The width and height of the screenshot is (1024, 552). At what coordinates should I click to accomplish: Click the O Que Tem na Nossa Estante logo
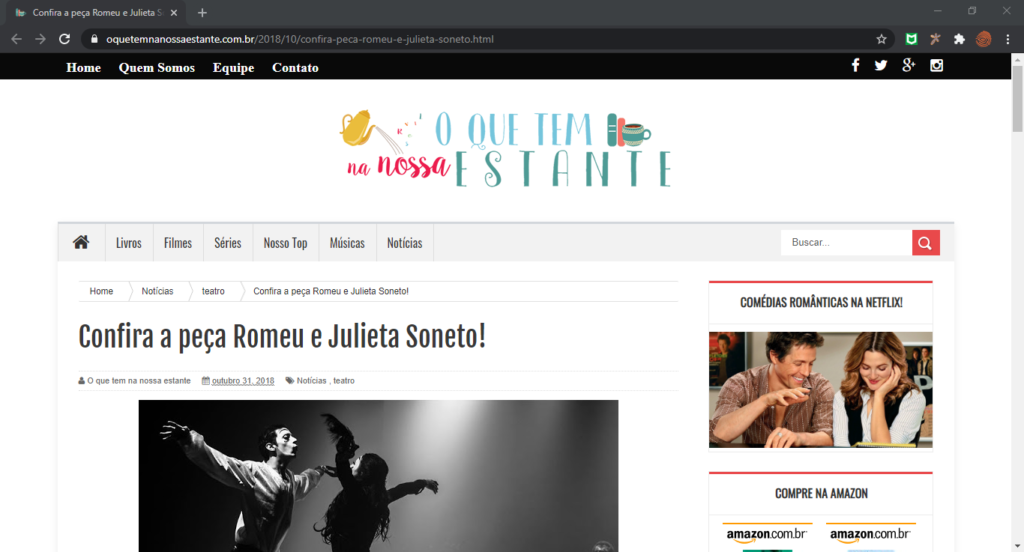(505, 150)
